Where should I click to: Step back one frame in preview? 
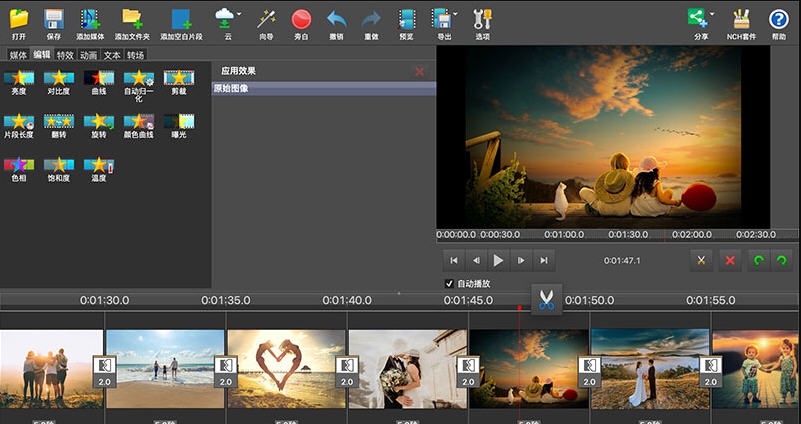tap(476, 261)
